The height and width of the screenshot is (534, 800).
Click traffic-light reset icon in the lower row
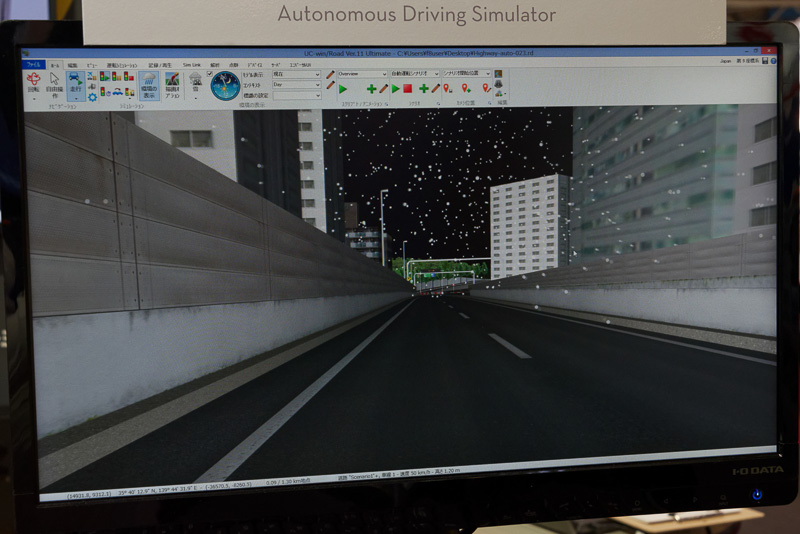[x=105, y=92]
